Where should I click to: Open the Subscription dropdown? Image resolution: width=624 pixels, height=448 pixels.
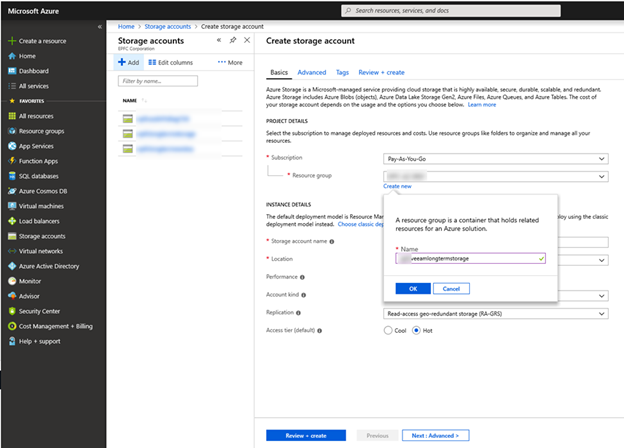496,159
